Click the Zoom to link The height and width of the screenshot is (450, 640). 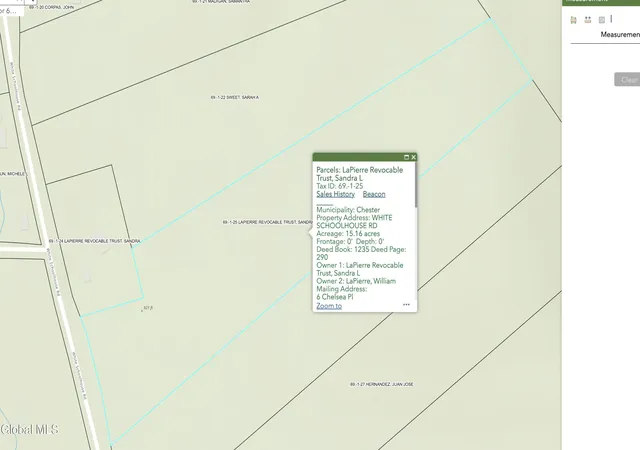329,306
